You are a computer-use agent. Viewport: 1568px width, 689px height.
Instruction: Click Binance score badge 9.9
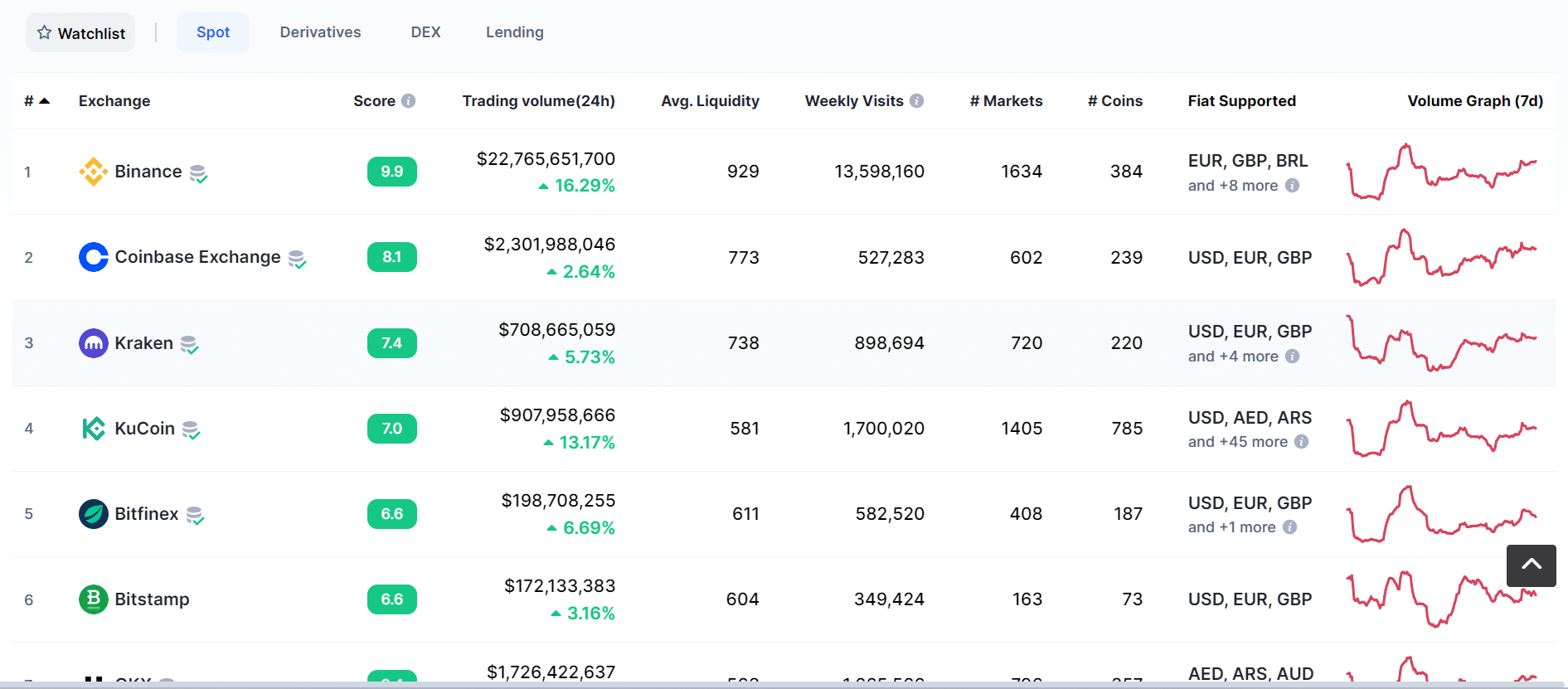coord(392,172)
